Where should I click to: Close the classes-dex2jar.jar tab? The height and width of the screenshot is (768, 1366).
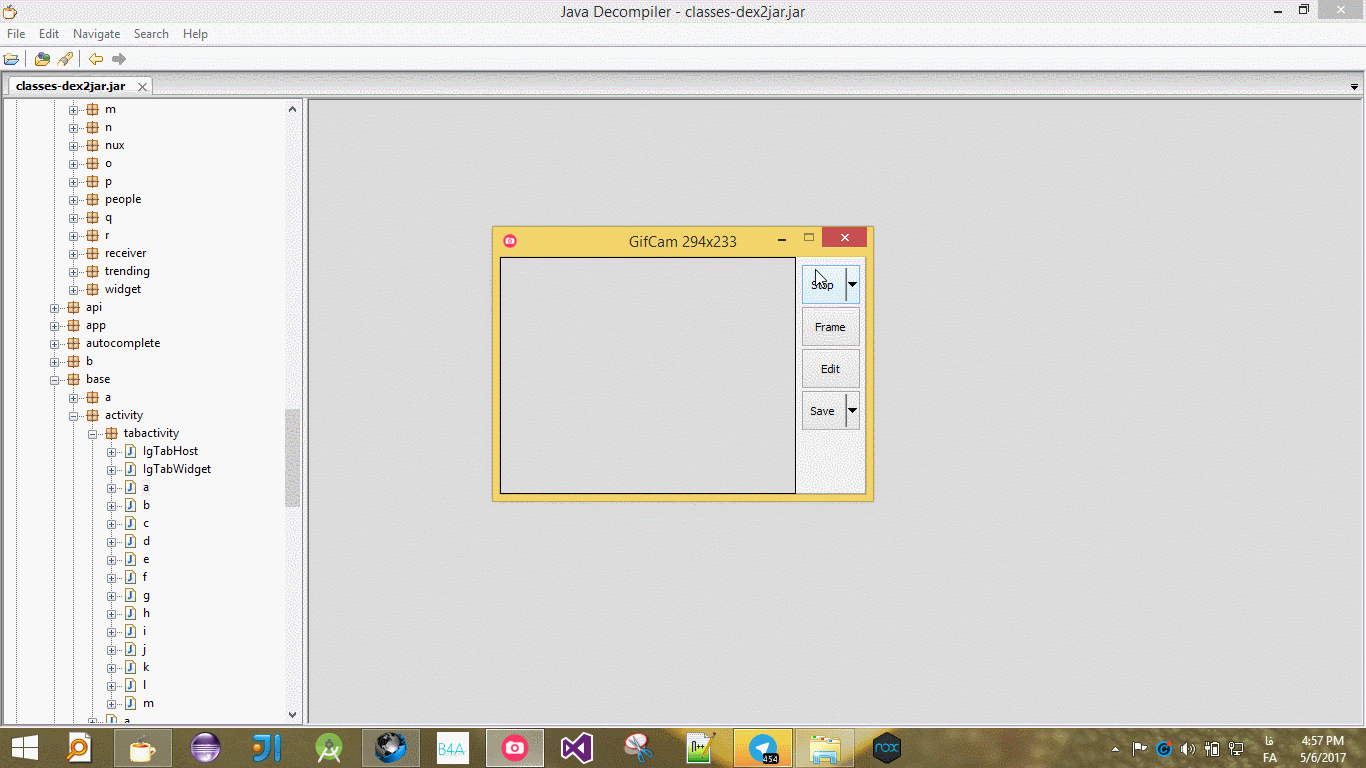click(142, 87)
